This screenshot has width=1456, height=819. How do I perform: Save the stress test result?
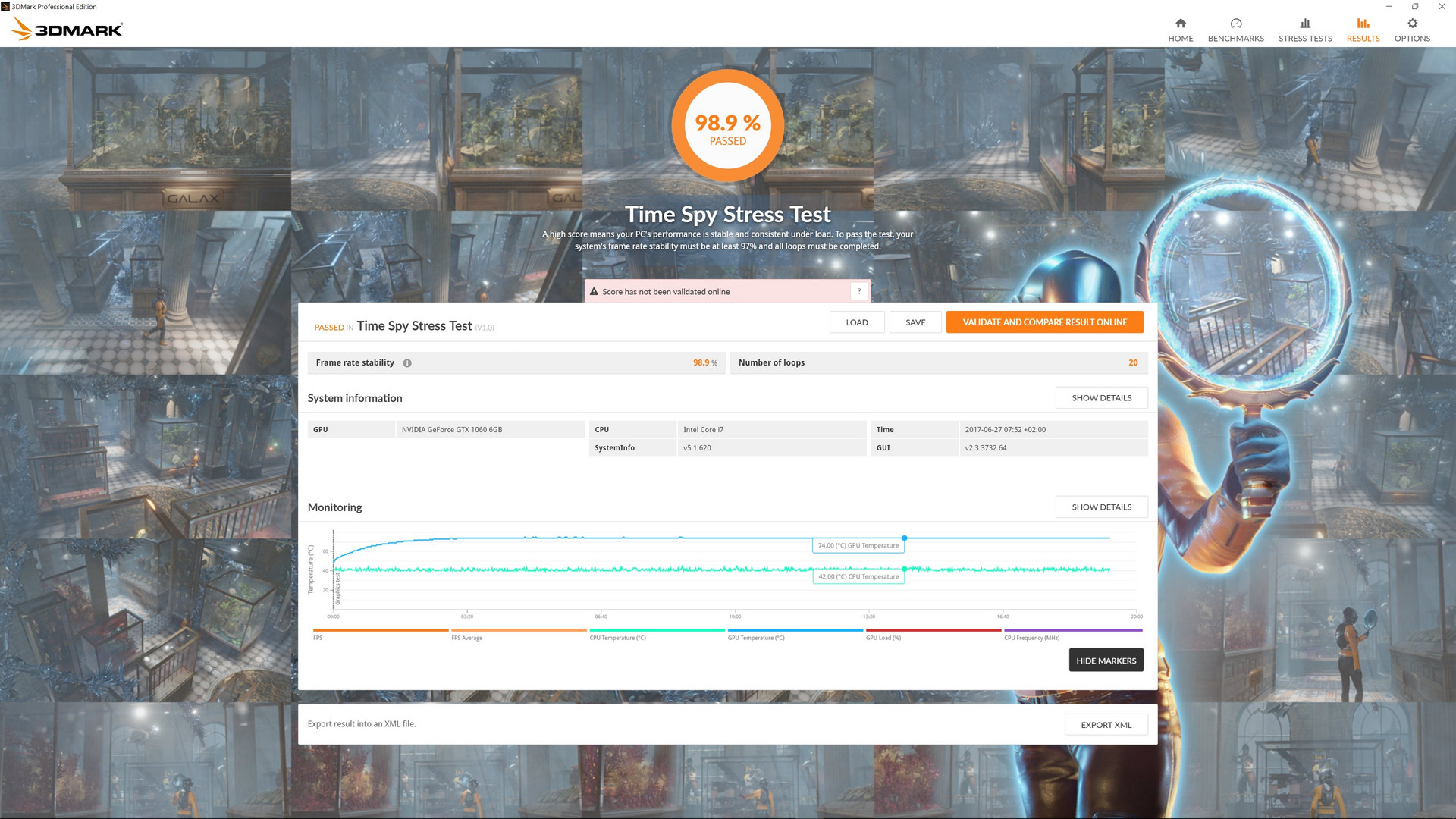pos(915,322)
